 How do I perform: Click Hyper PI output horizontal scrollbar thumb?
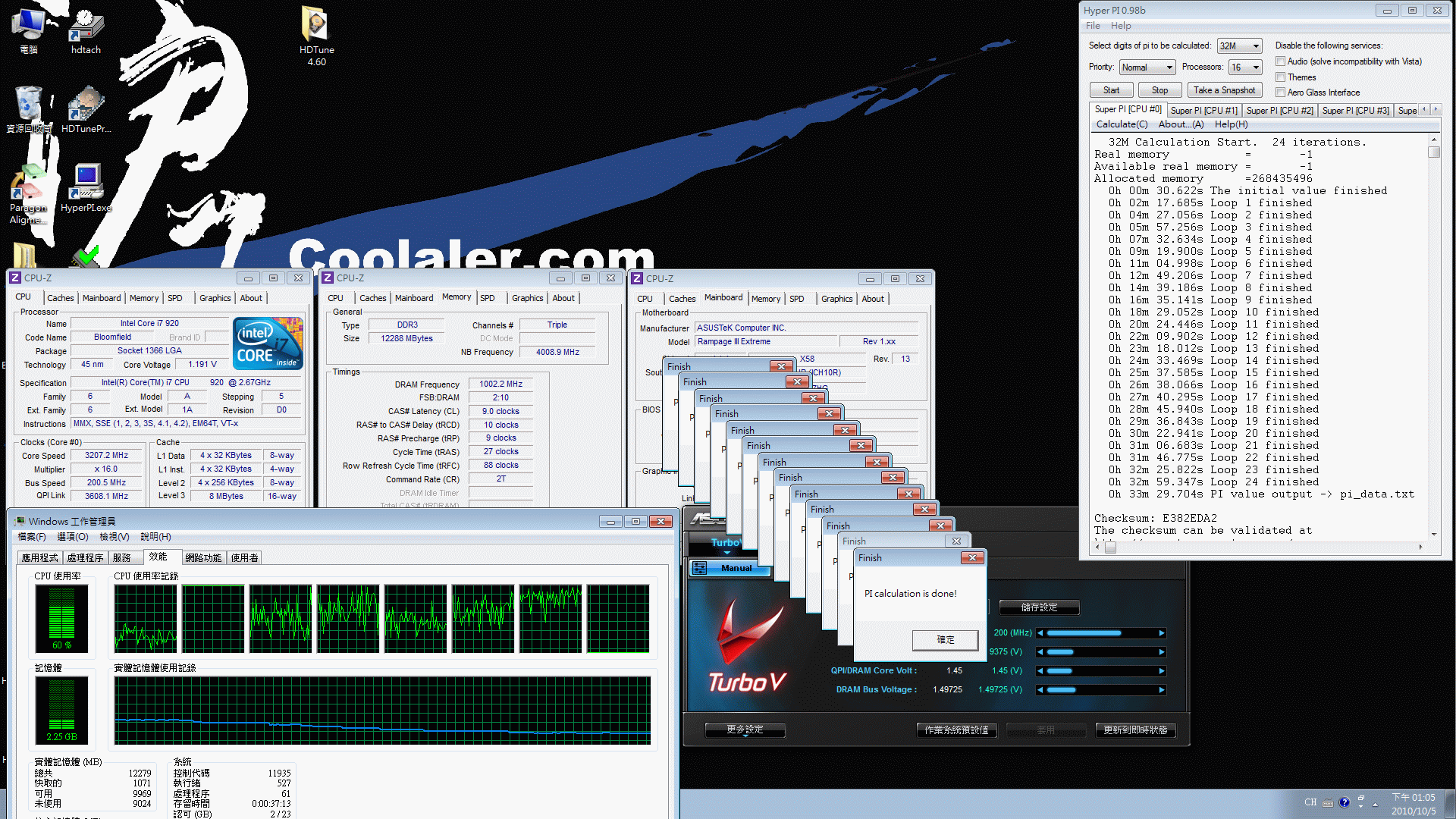point(1110,548)
